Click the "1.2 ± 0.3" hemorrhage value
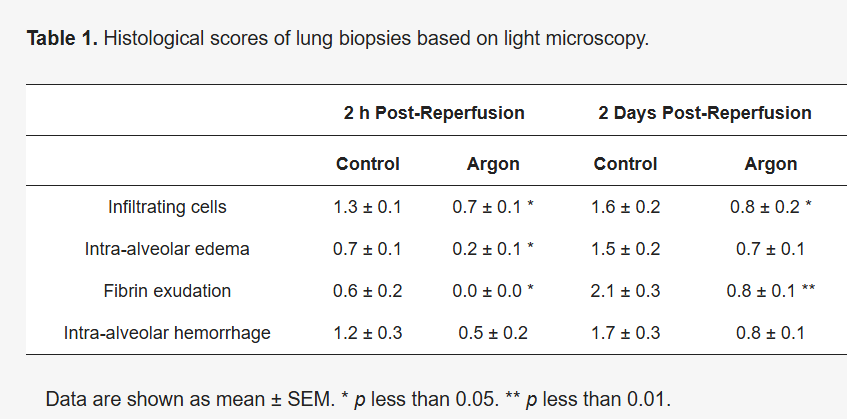Viewport: 847px width, 419px height. 367,333
